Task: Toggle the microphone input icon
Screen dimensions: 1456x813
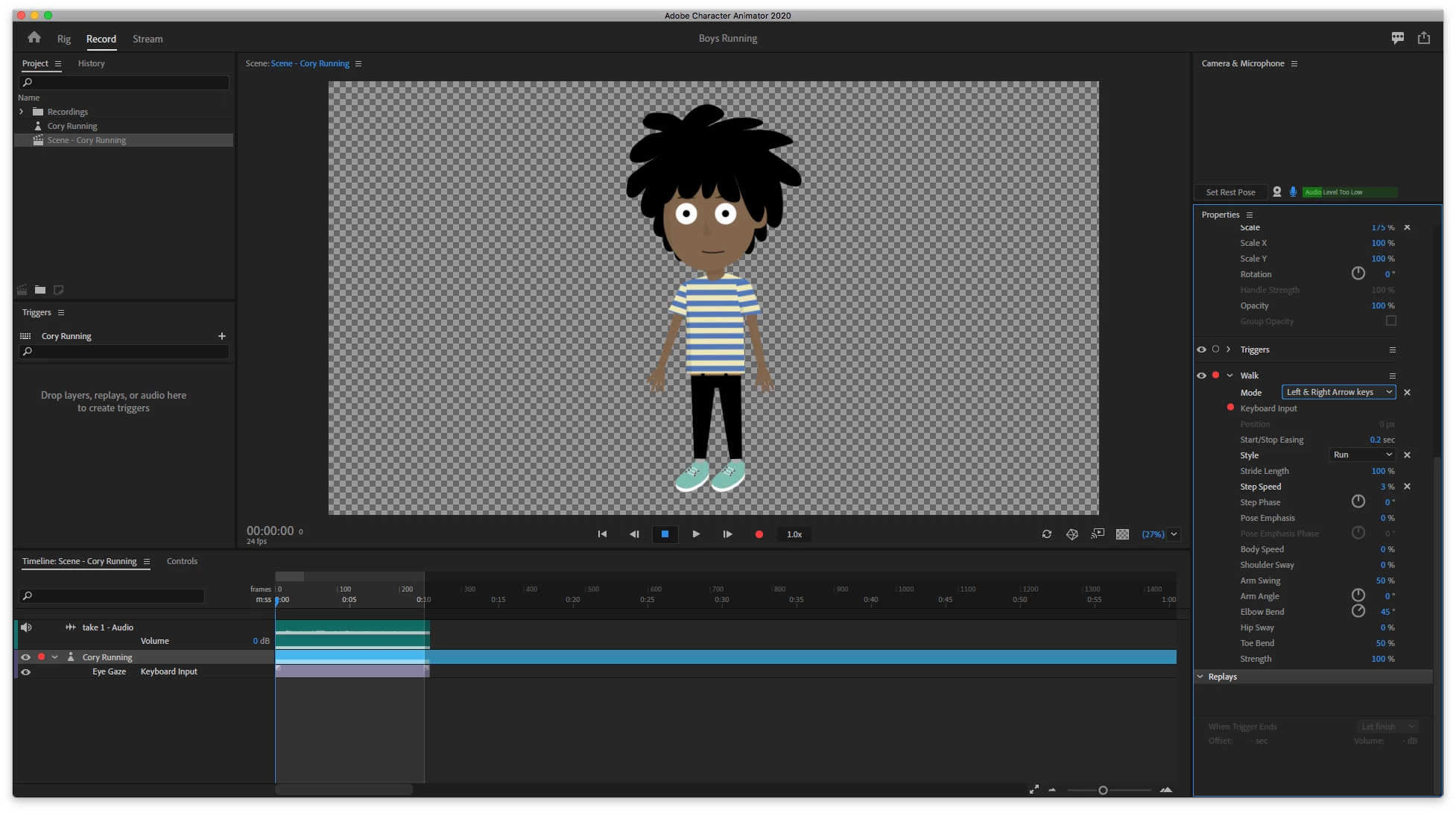Action: (x=1293, y=192)
